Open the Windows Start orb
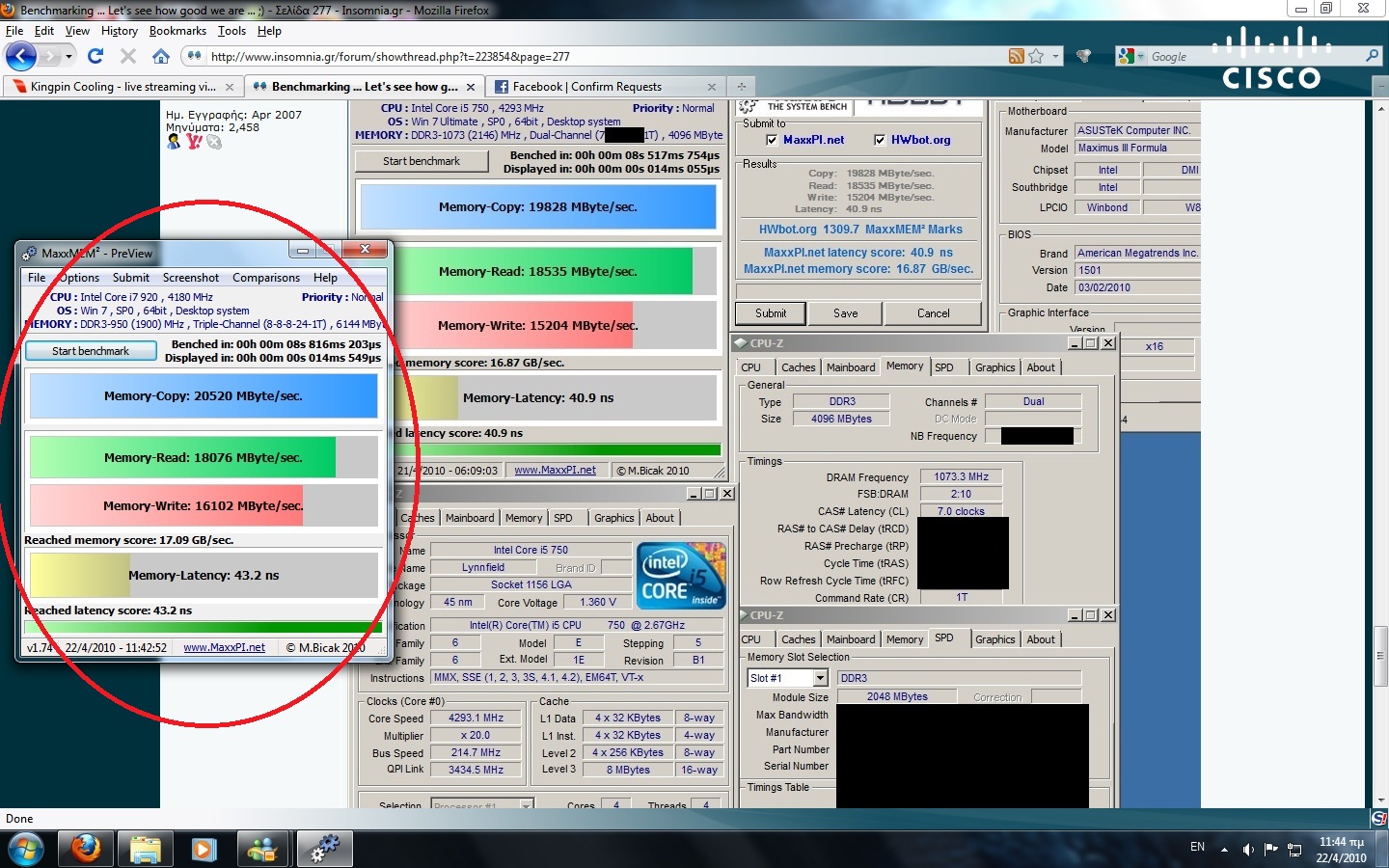1389x868 pixels. click(26, 850)
